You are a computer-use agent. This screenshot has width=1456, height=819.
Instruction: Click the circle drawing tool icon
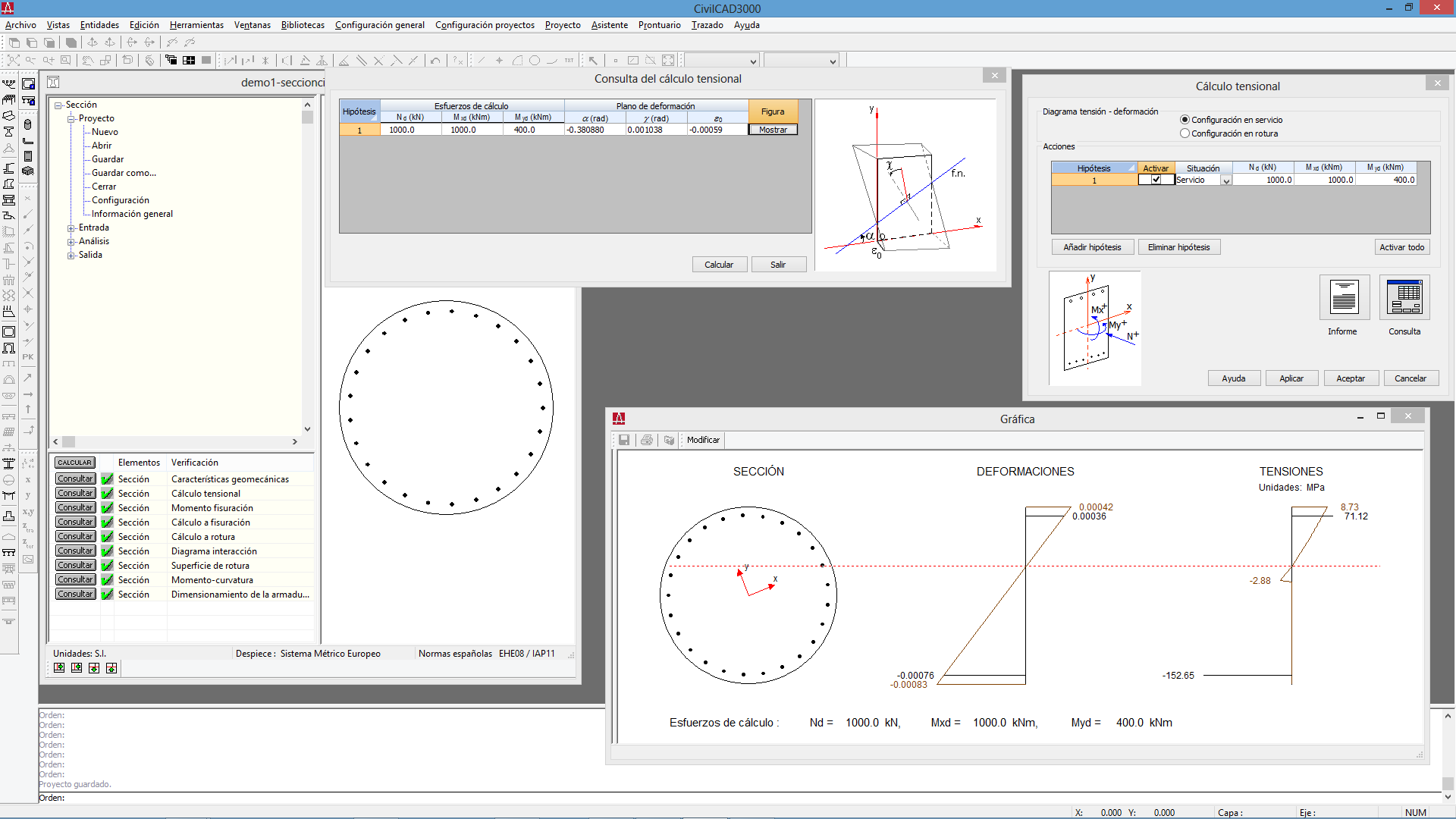point(535,61)
